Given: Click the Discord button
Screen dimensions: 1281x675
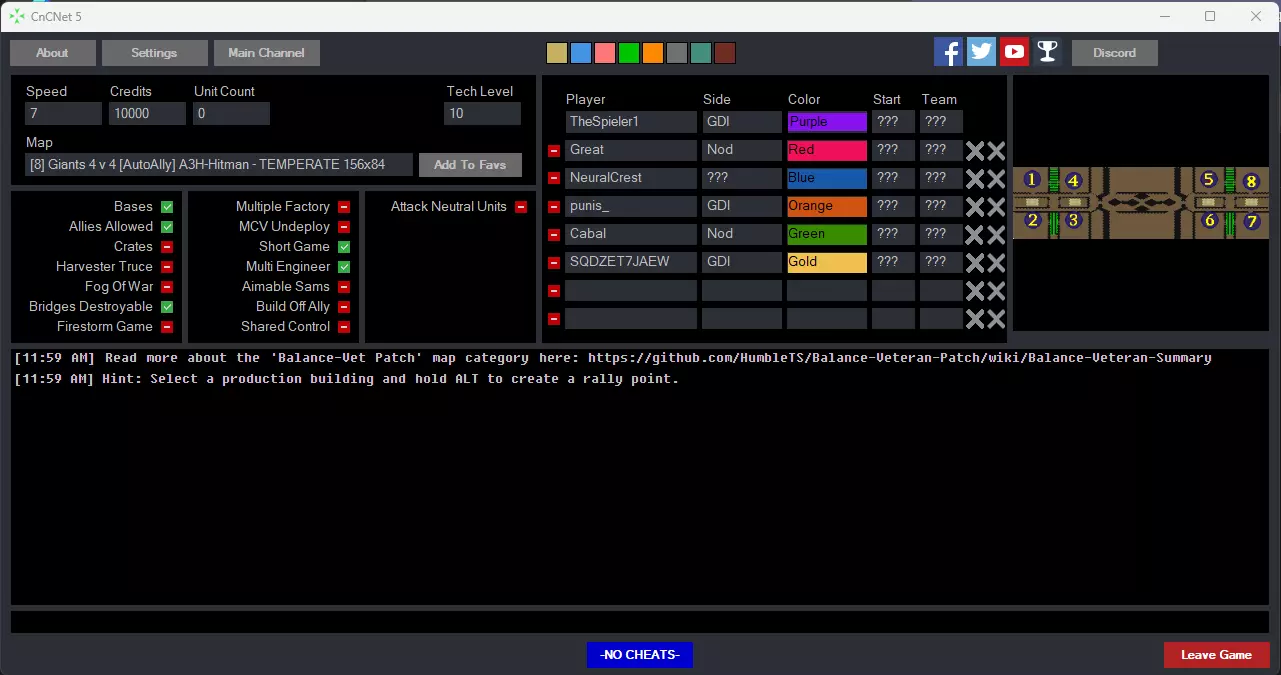Looking at the screenshot, I should click(1115, 53).
